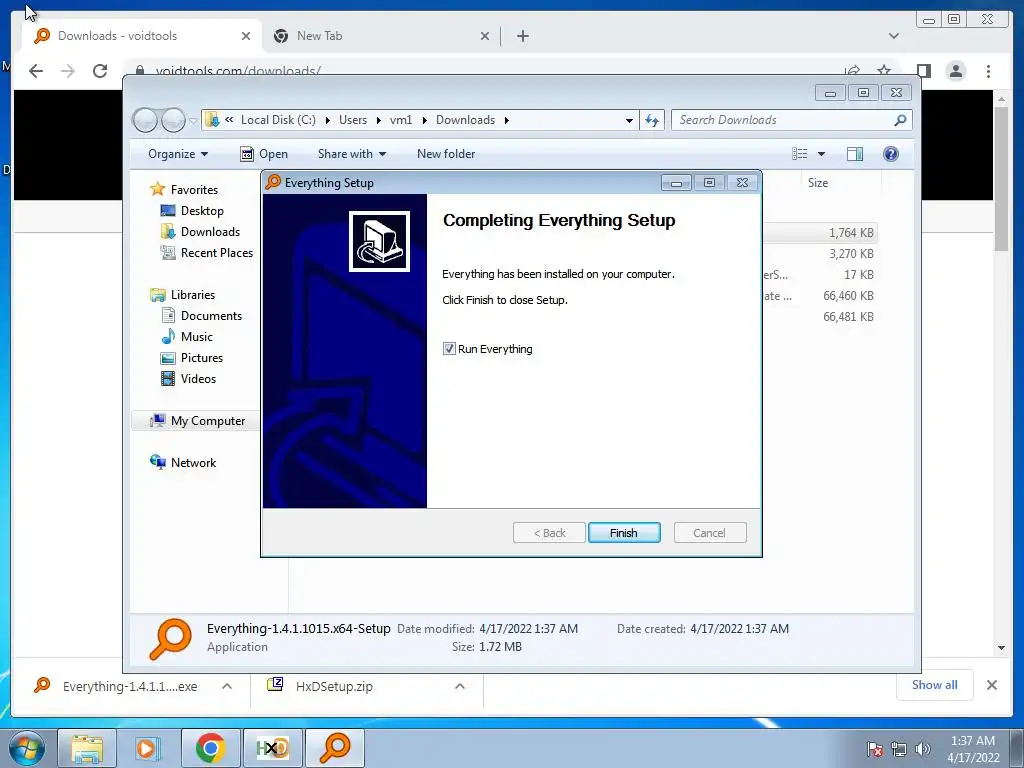Select Libraries in the navigation pane
This screenshot has height=768, width=1024.
[193, 295]
